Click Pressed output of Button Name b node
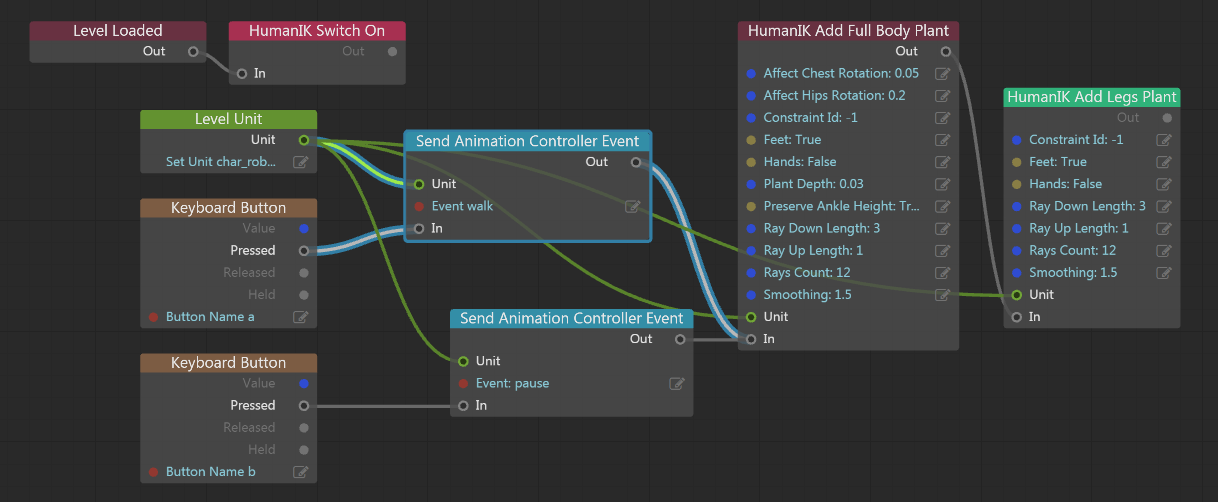This screenshot has width=1218, height=502. click(x=304, y=406)
